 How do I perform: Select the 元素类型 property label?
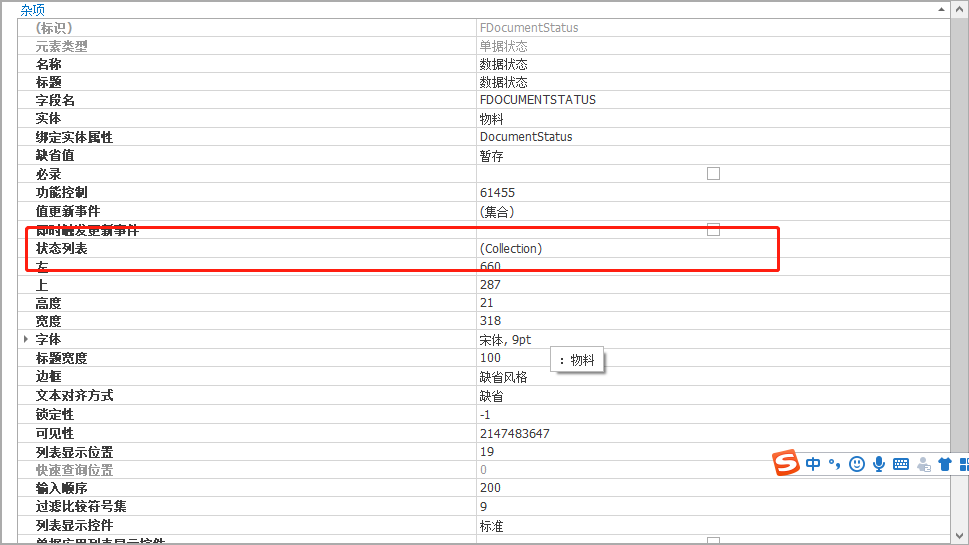61,46
